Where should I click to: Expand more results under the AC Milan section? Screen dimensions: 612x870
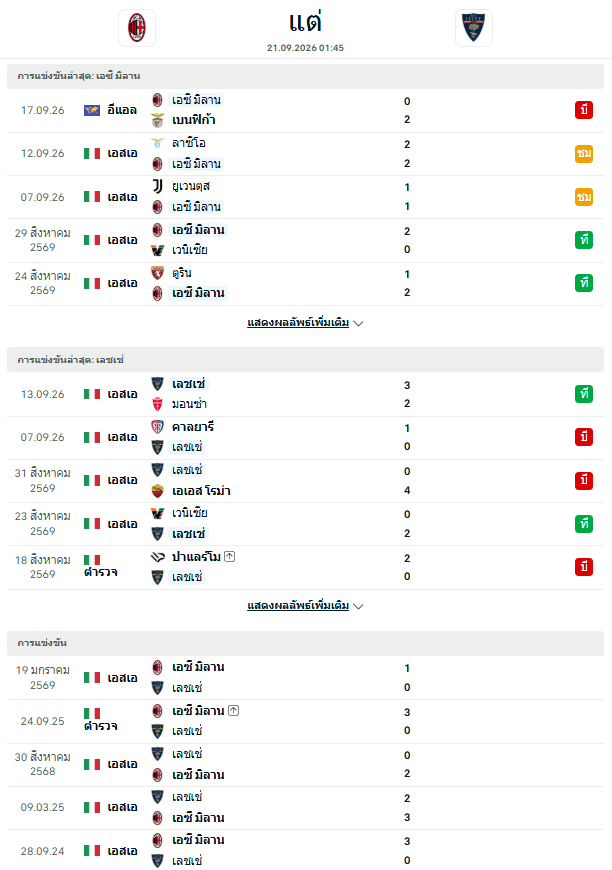tap(298, 323)
